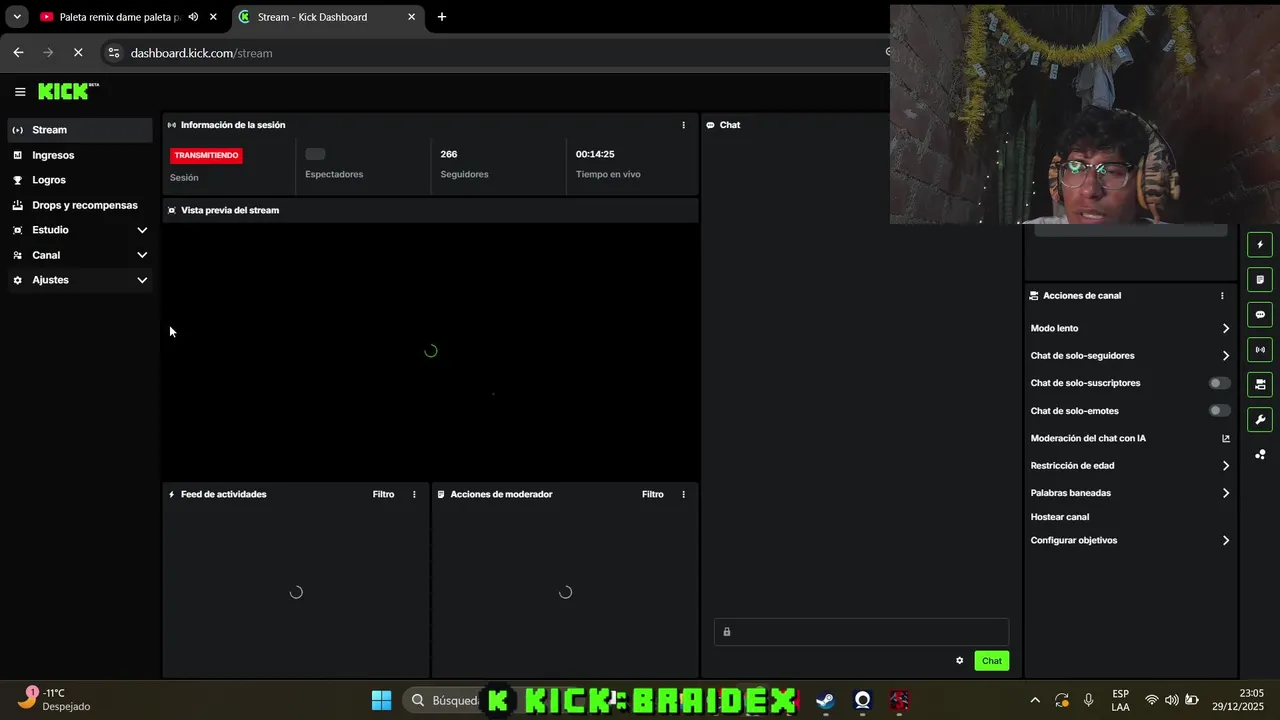Screen dimensions: 1280x720
Task: Open Steam from the taskbar
Action: point(825,700)
